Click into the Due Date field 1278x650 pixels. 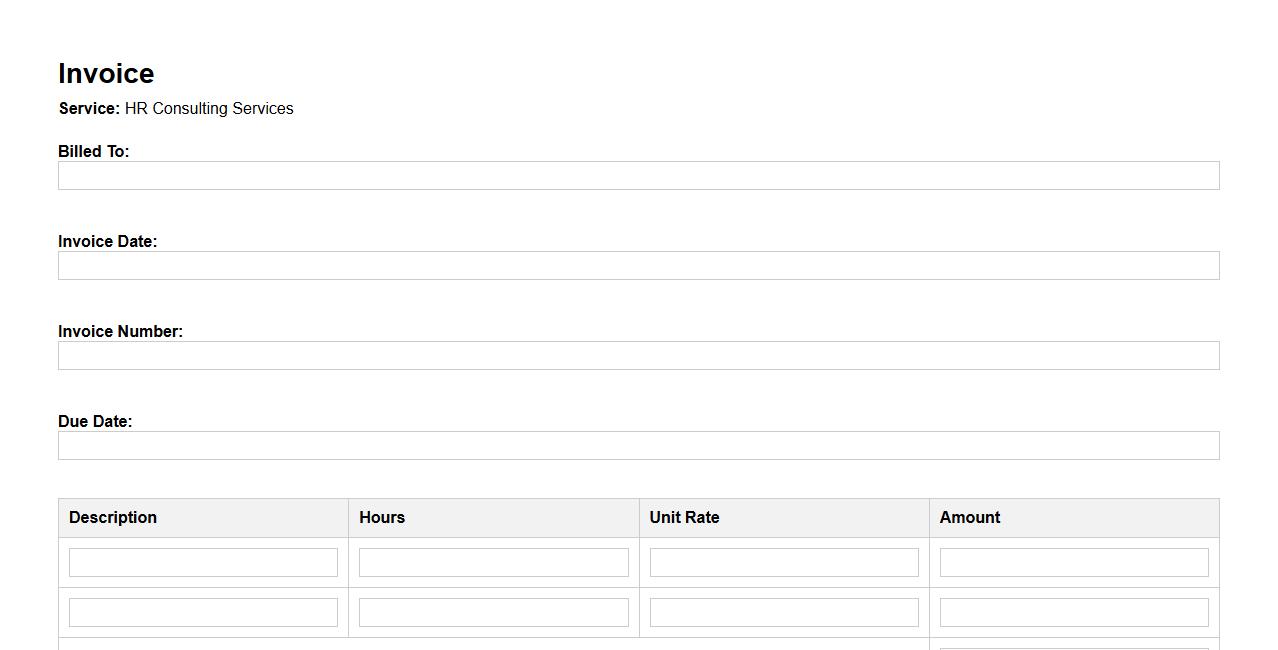pos(638,446)
